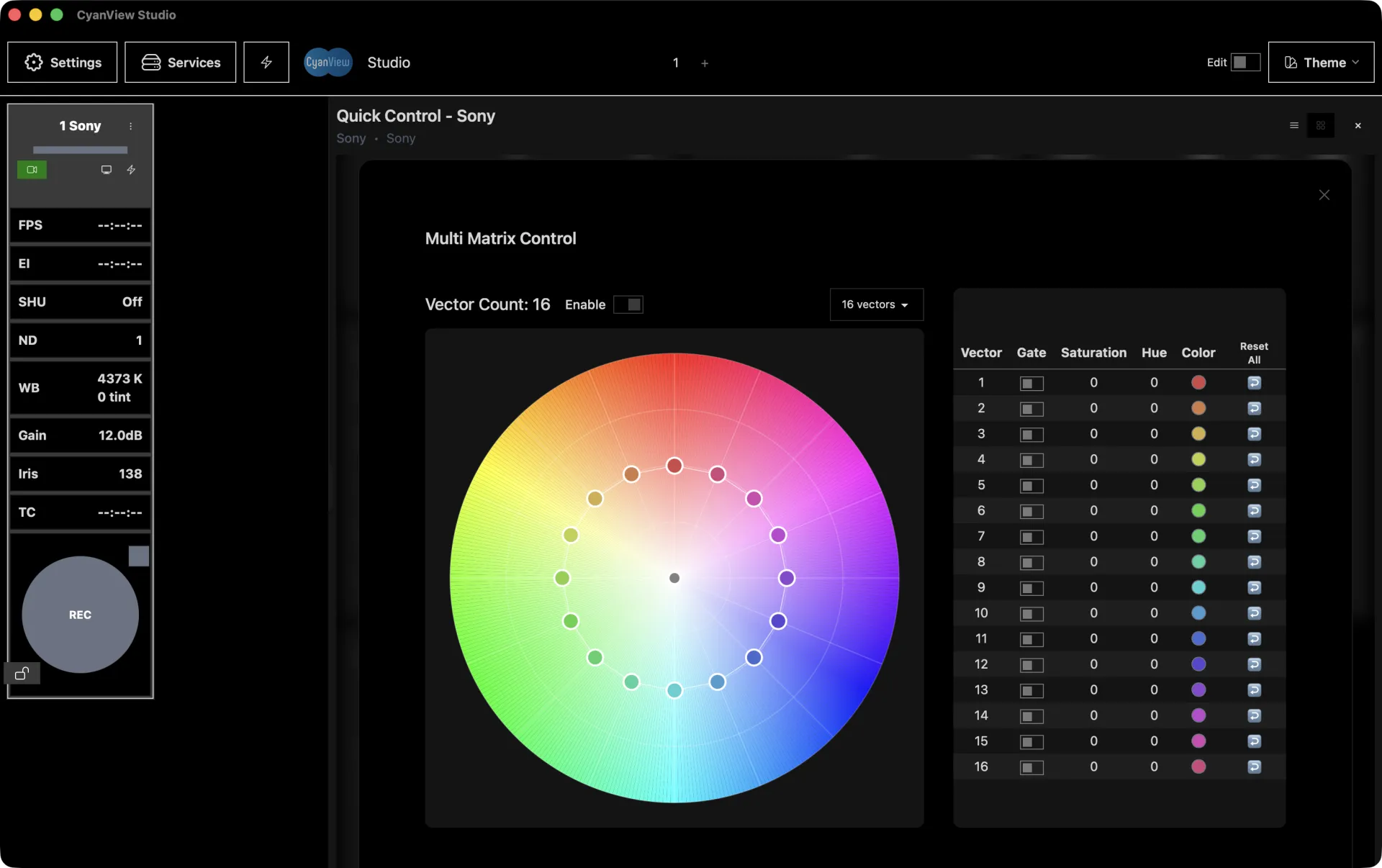Click the WB 4373 K value
This screenshot has height=868, width=1382.
119,379
